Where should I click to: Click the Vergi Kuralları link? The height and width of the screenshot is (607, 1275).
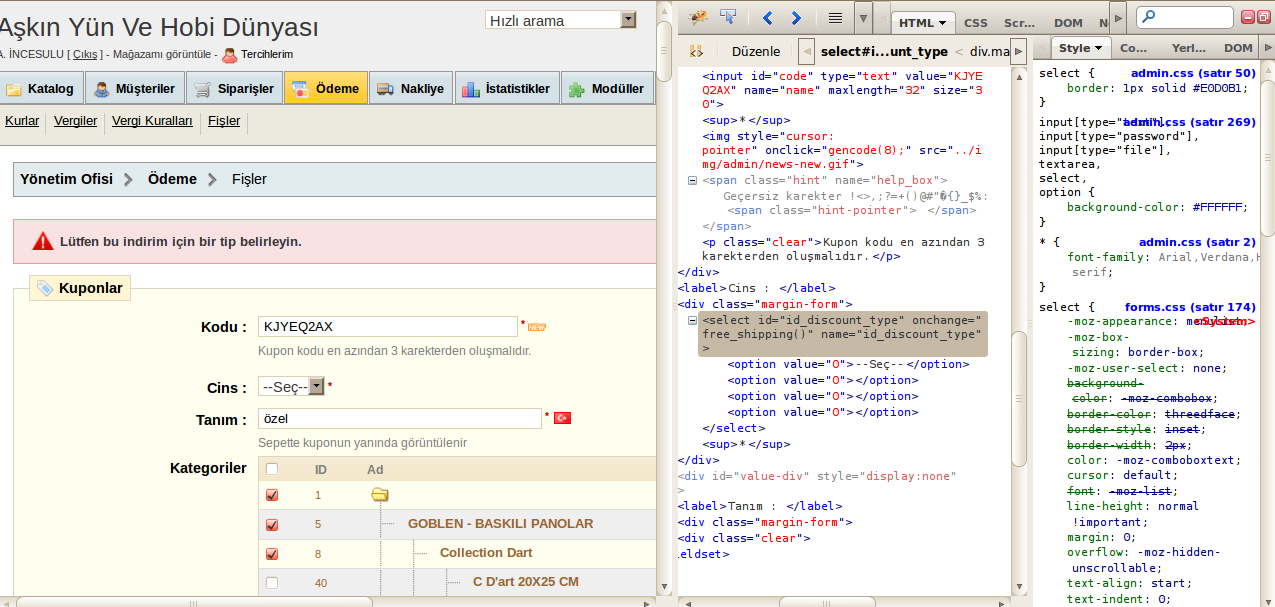[151, 121]
